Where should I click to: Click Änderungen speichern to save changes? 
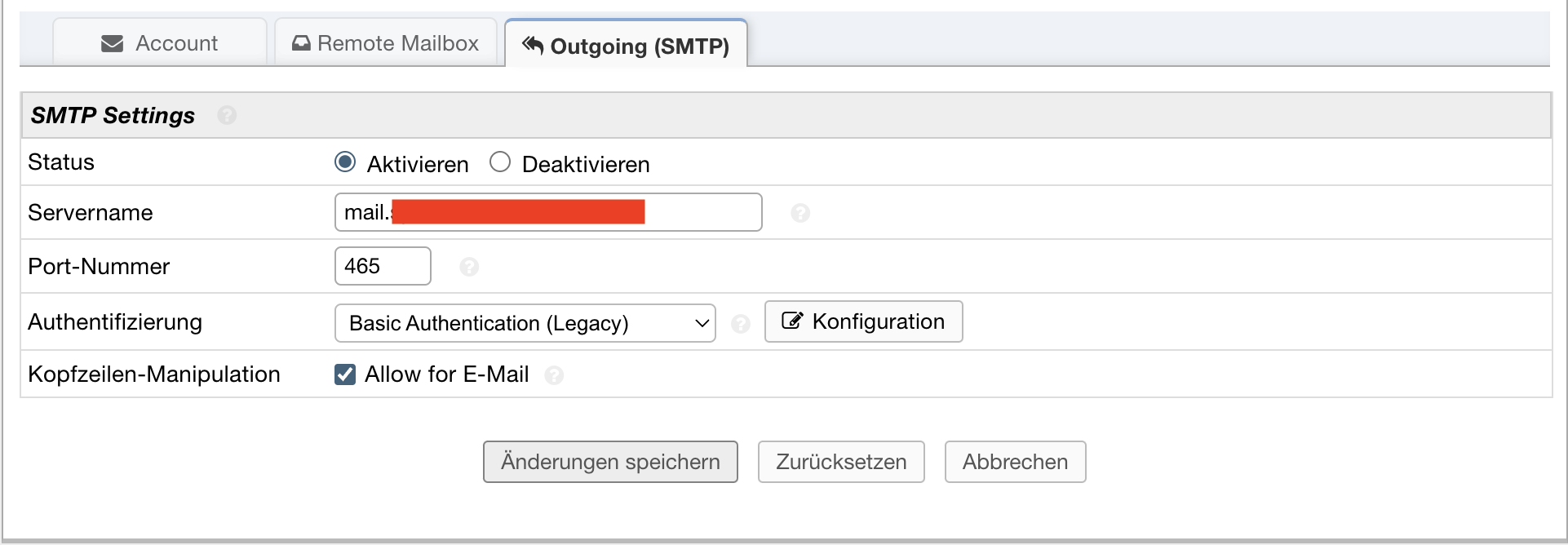pyautogui.click(x=610, y=462)
